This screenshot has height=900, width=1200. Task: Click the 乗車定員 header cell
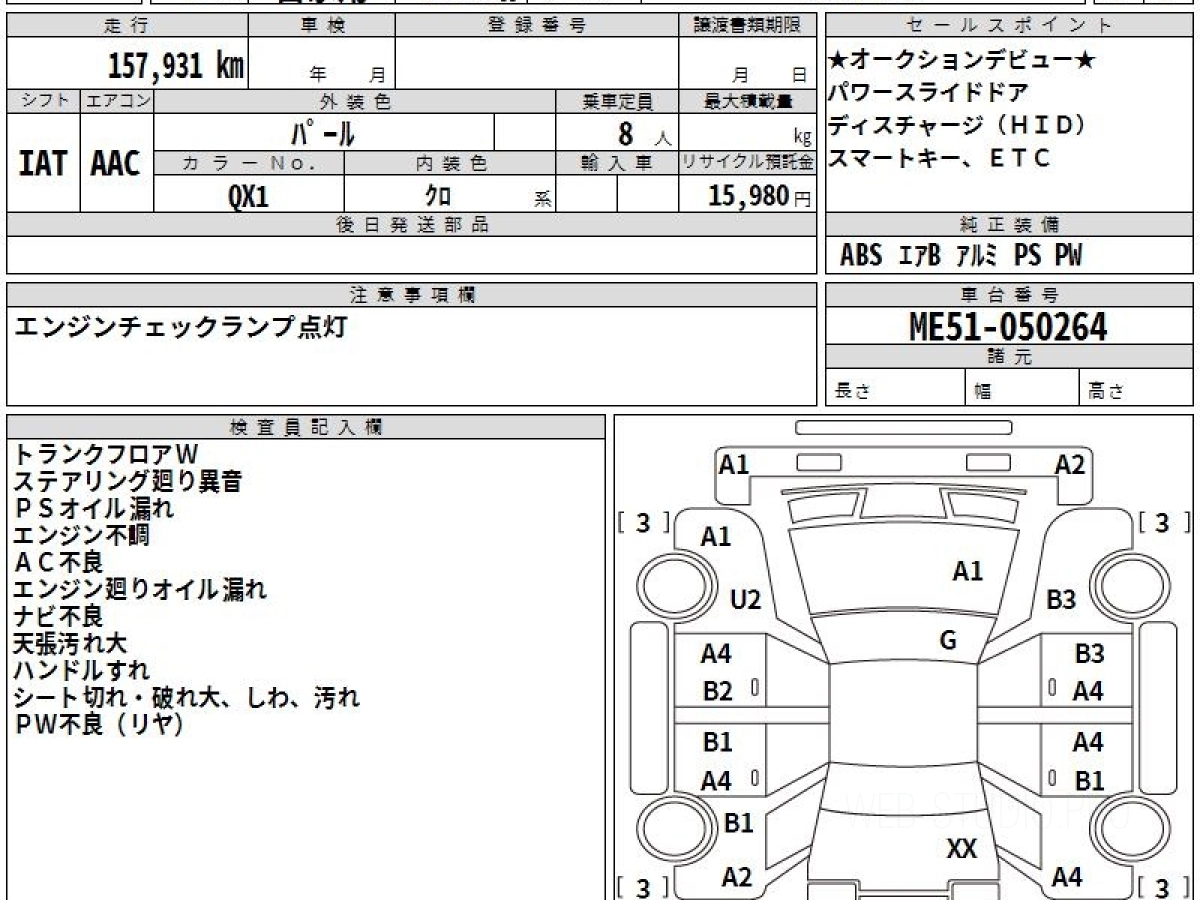coord(617,101)
